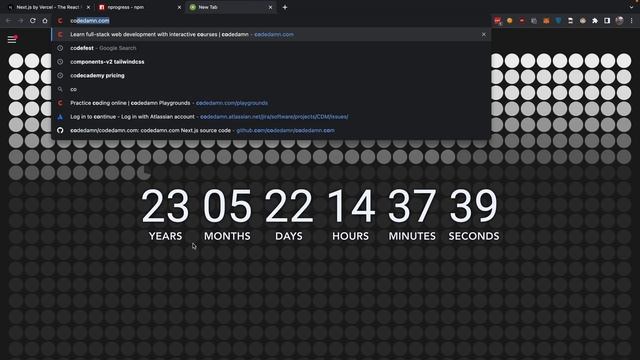640x360 pixels.
Task: Go to the home page icon
Action: [45, 20]
